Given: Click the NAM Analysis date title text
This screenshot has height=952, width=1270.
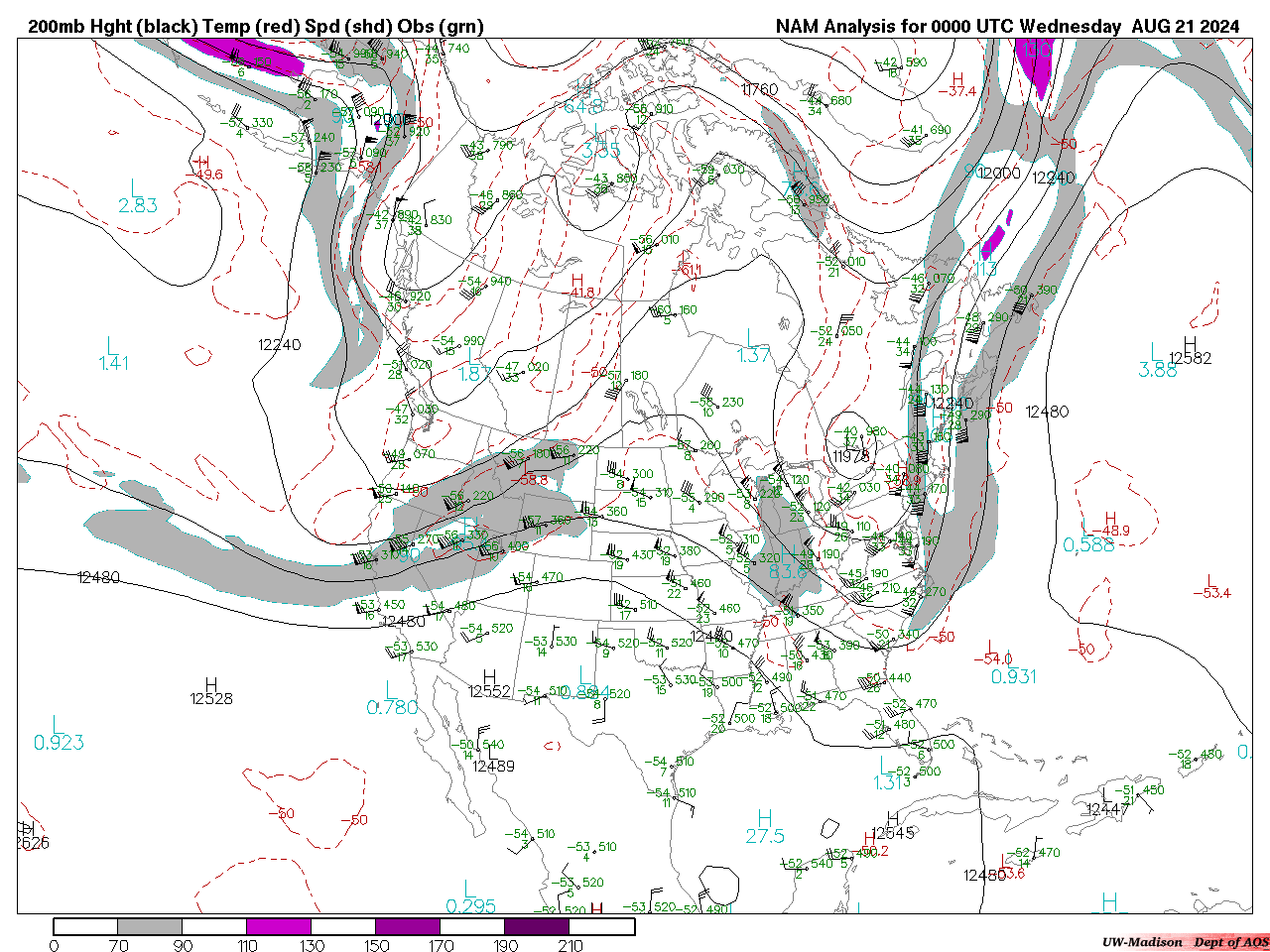Looking at the screenshot, I should click(1007, 27).
